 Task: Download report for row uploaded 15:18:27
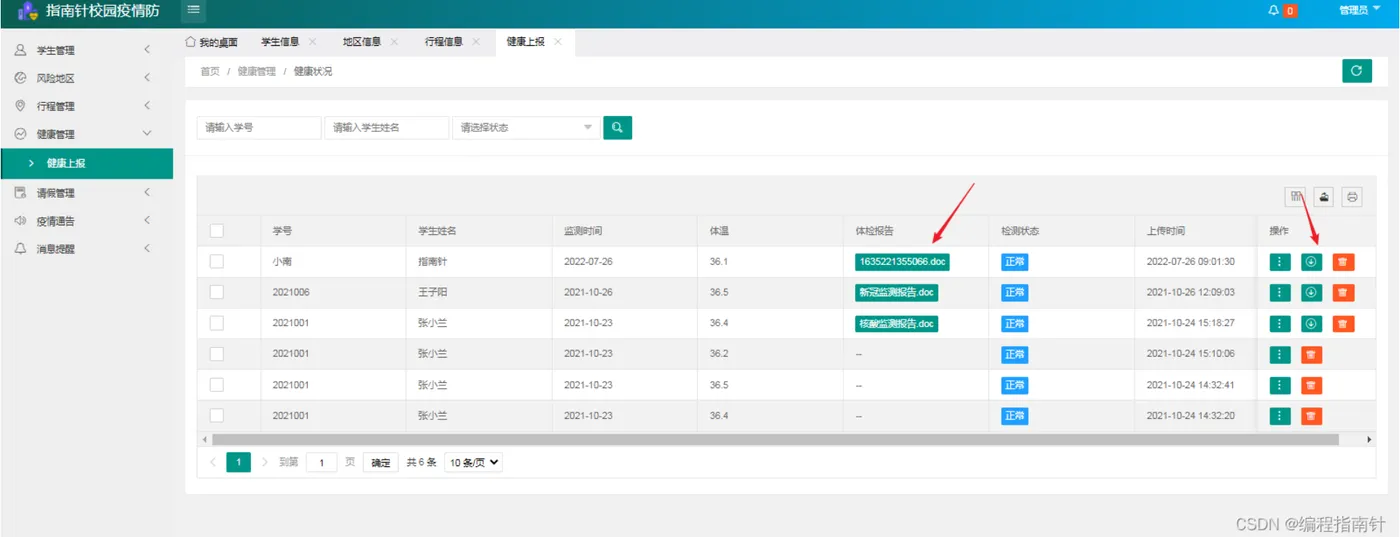1312,324
